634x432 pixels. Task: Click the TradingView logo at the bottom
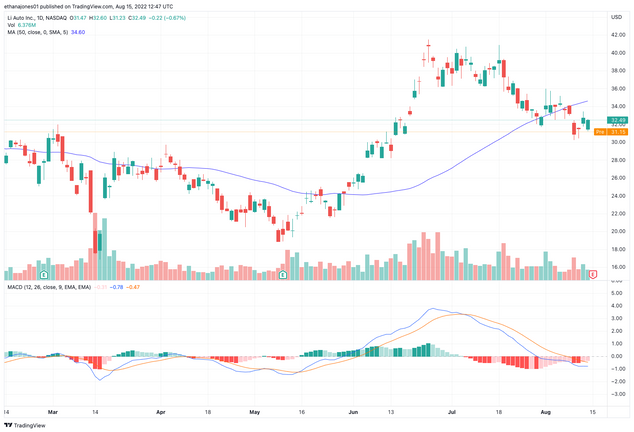tap(25, 426)
